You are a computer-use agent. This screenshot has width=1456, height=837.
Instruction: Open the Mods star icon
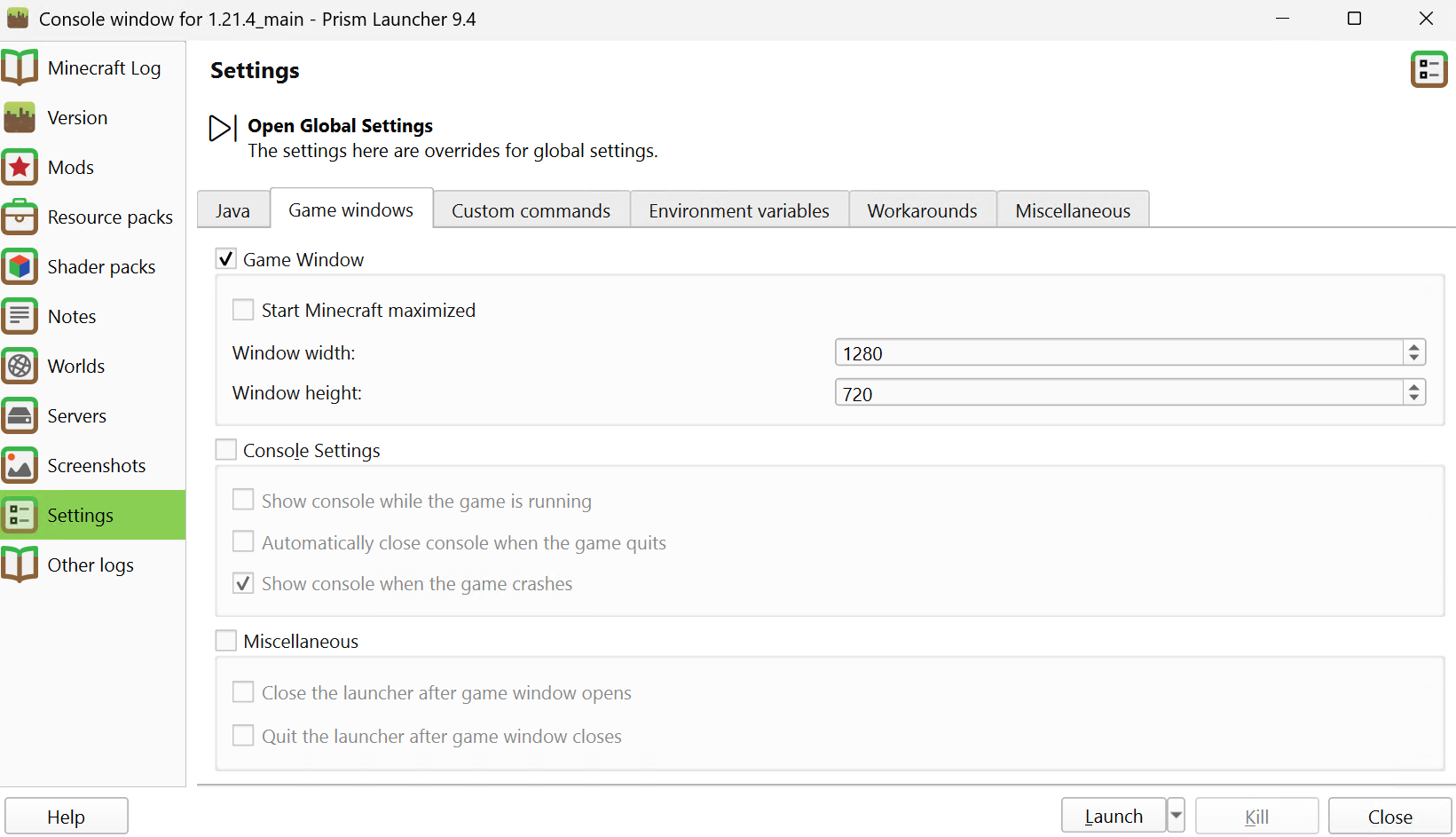tap(20, 167)
